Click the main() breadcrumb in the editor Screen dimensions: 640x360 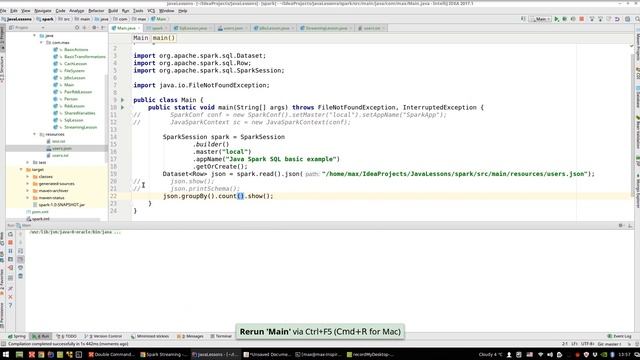coord(164,38)
